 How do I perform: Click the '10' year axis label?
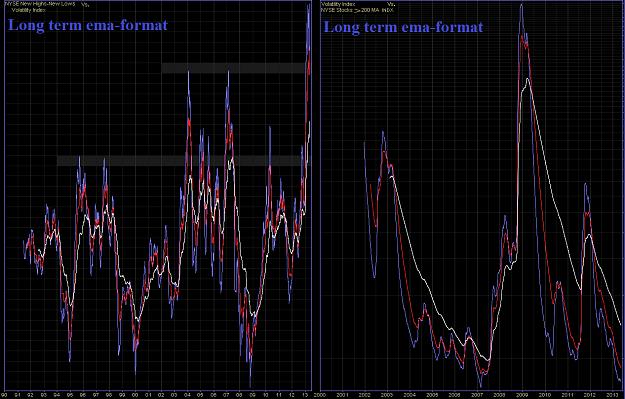click(x=265, y=395)
